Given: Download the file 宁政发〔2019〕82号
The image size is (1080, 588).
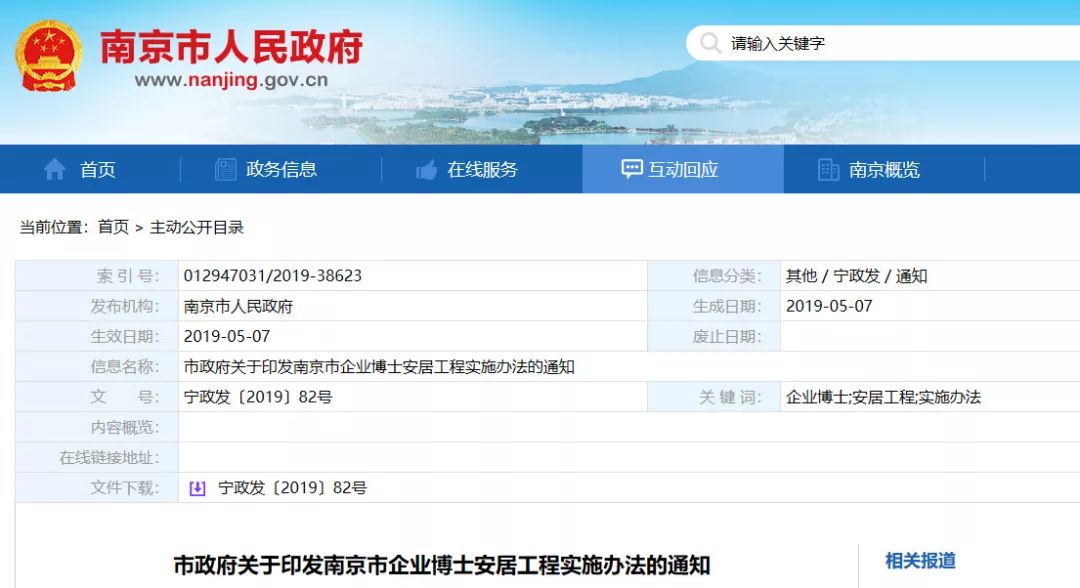Looking at the screenshot, I should 292,488.
